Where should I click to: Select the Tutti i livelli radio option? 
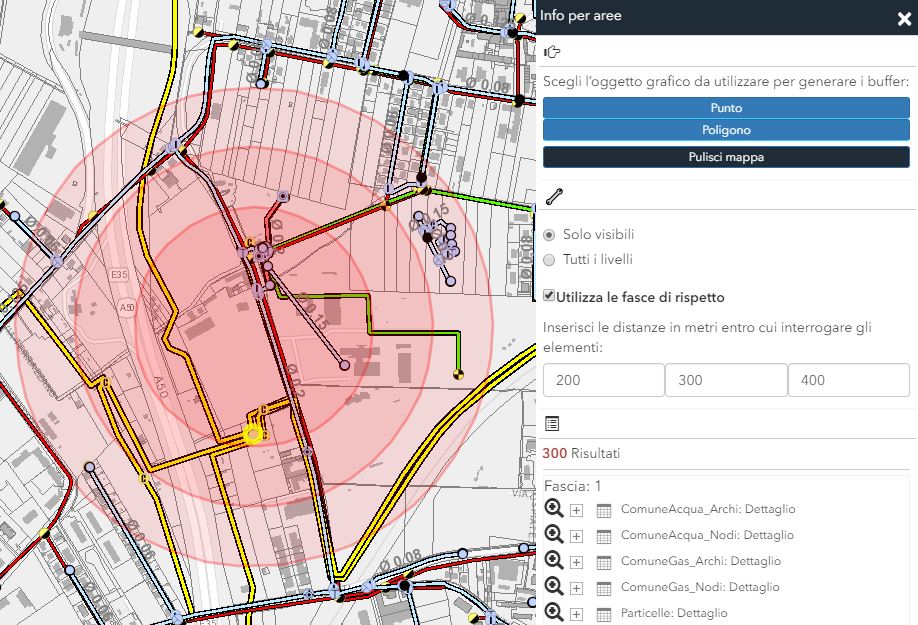[x=549, y=260]
